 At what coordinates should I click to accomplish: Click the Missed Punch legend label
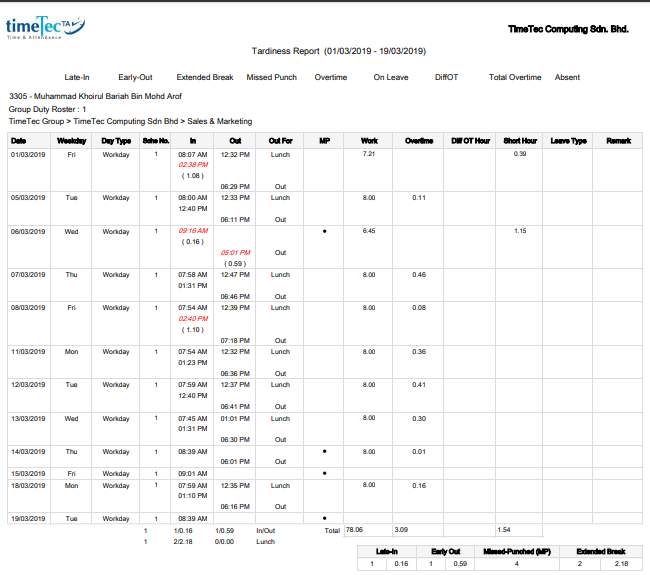[272, 77]
